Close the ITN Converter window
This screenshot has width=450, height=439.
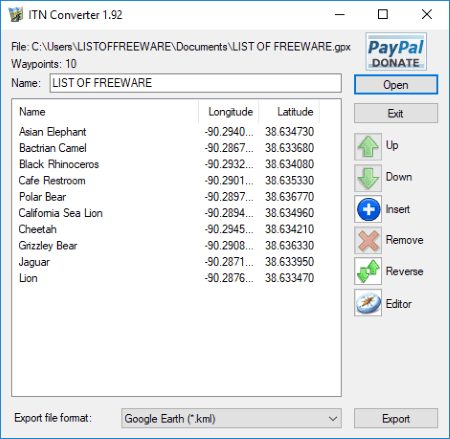pyautogui.click(x=427, y=14)
